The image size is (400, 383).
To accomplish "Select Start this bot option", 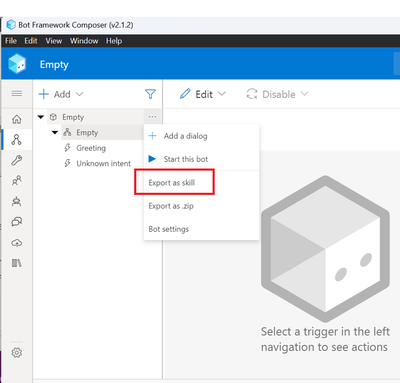I will (186, 159).
